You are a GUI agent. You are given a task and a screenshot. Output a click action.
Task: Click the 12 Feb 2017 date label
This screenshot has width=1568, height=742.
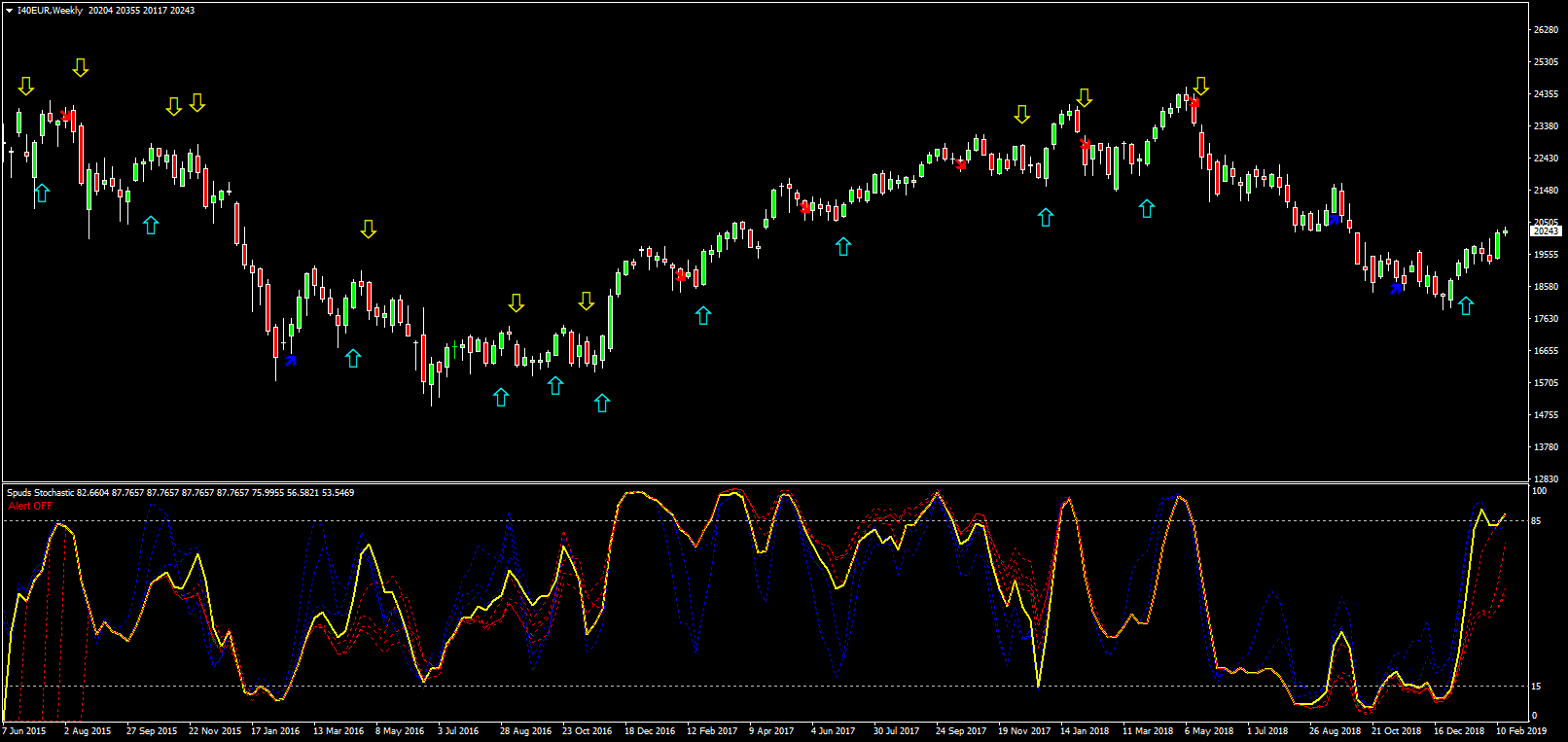[x=712, y=731]
